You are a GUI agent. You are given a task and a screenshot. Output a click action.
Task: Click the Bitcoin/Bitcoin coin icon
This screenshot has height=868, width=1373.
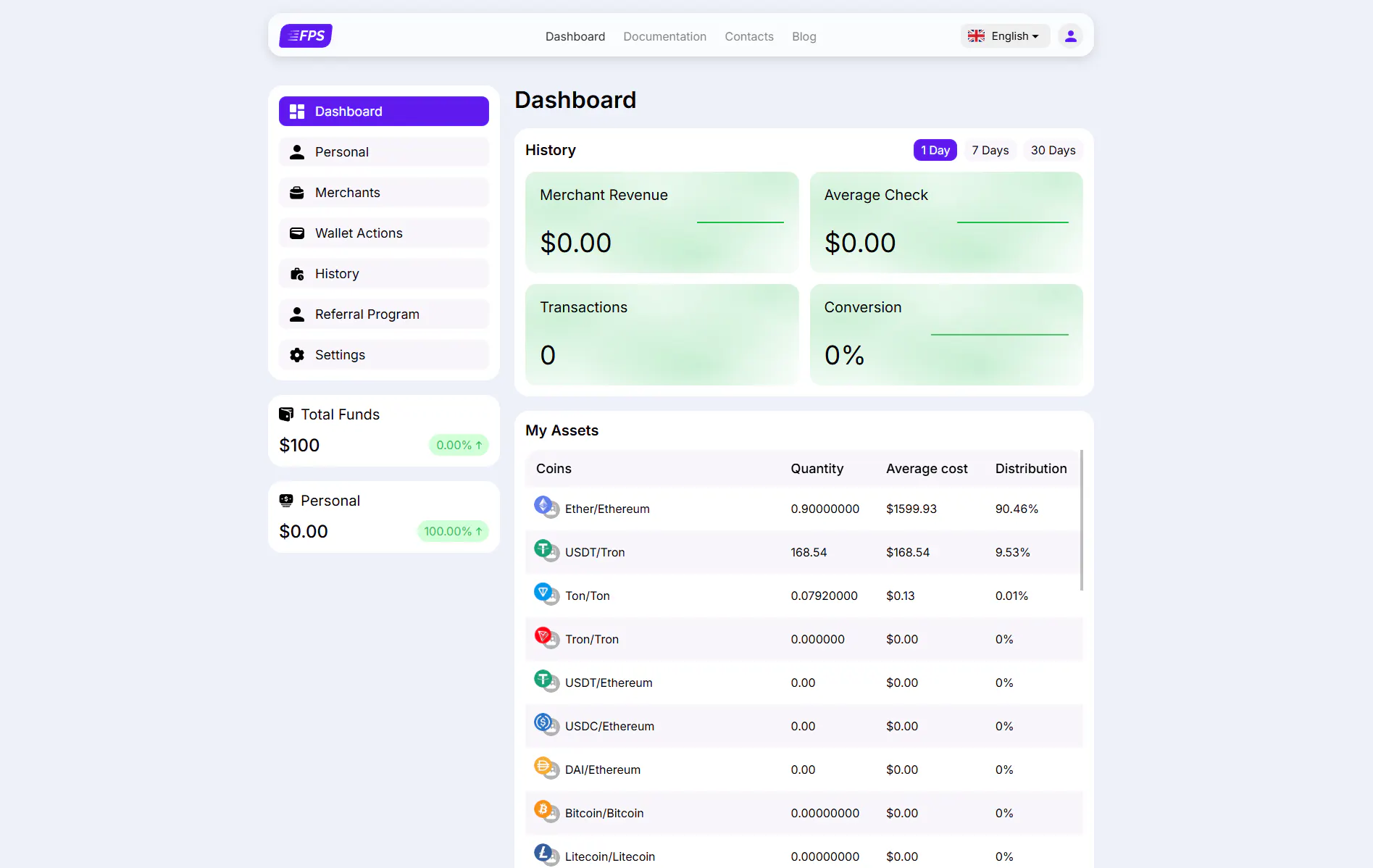point(546,811)
